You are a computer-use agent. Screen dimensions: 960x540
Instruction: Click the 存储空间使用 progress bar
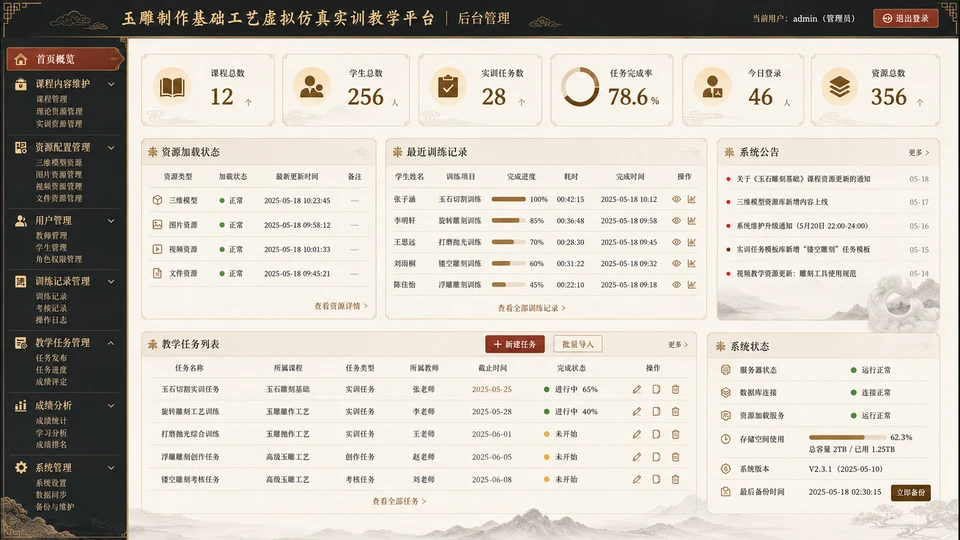(847, 437)
